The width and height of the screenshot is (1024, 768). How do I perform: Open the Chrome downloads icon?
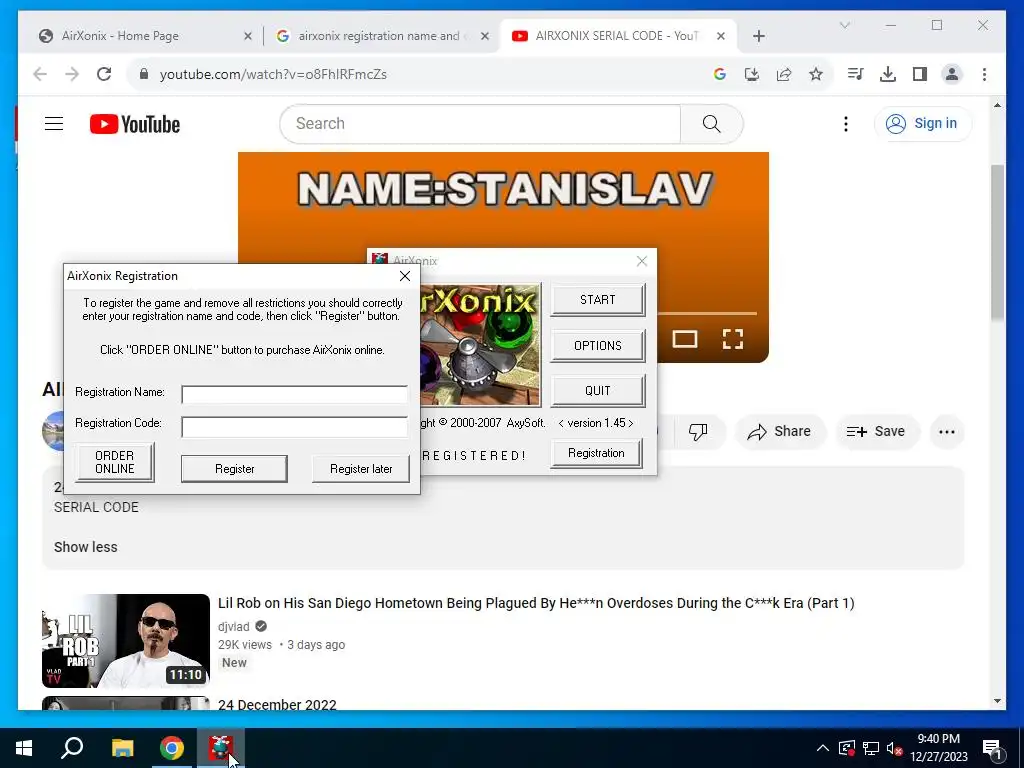point(888,74)
